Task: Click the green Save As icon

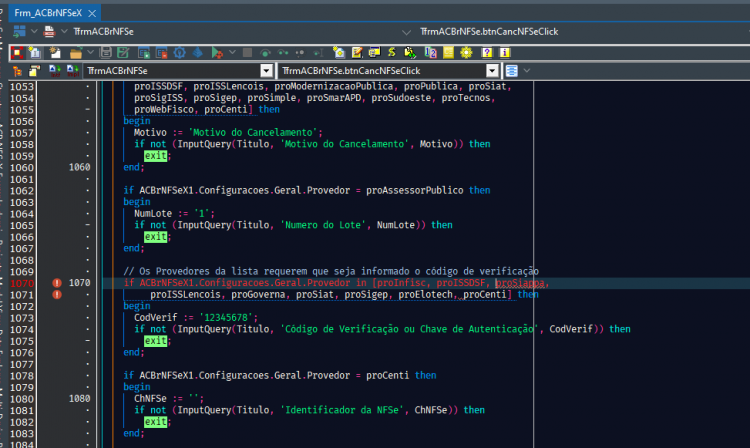Action: 123,53
